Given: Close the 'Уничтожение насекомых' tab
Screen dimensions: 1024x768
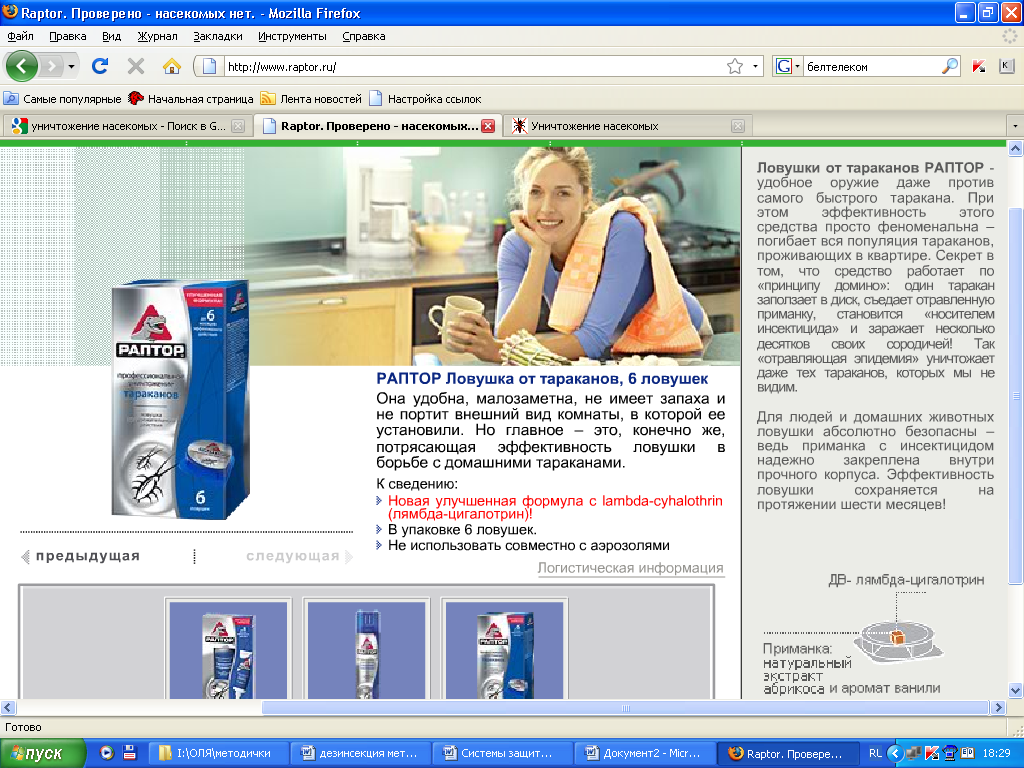Looking at the screenshot, I should (738, 126).
